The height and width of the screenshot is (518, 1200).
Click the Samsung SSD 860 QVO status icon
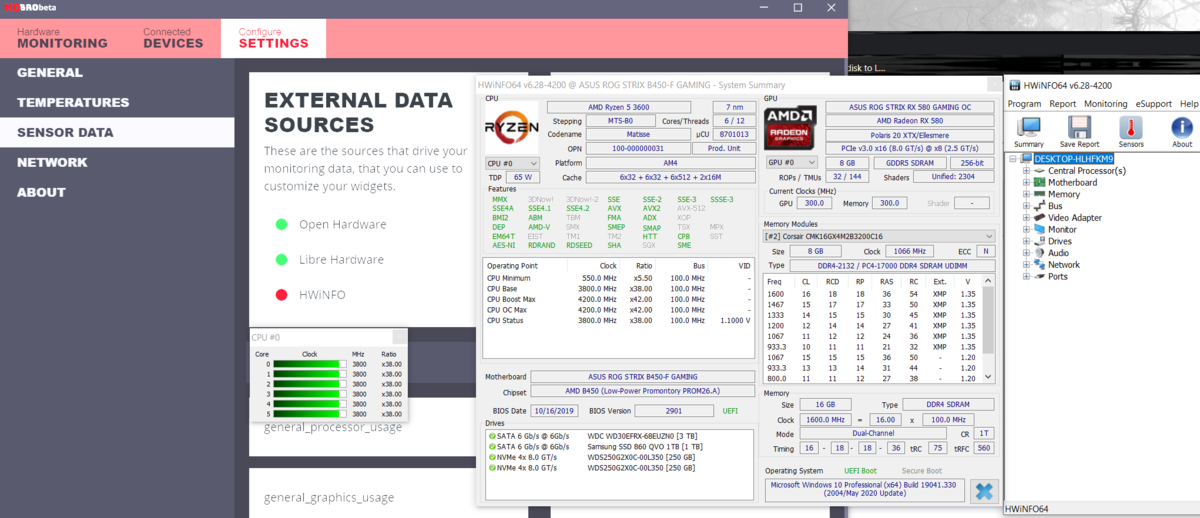click(492, 446)
